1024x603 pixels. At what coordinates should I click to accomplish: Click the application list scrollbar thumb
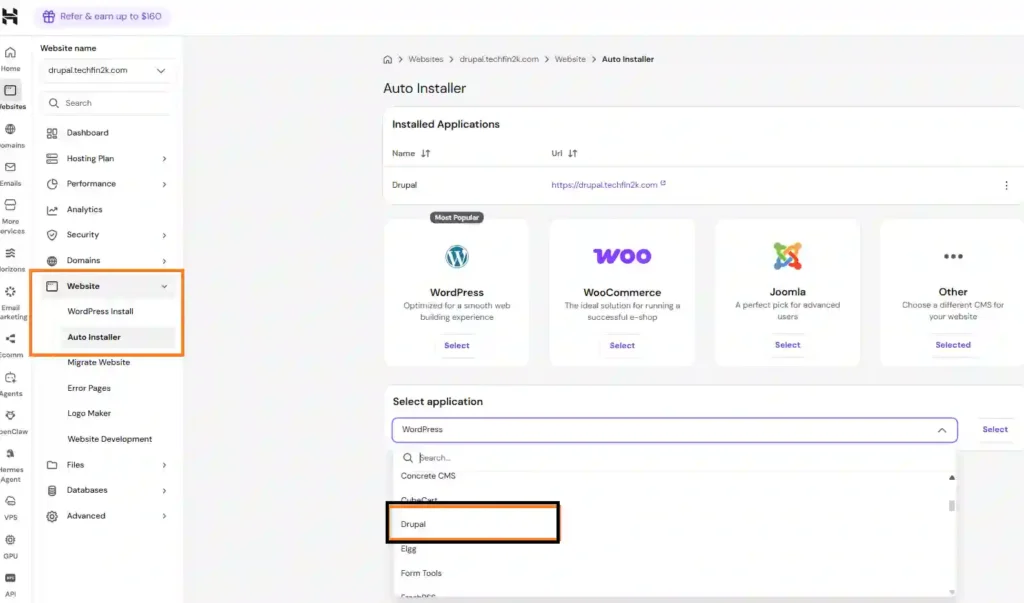tap(952, 506)
